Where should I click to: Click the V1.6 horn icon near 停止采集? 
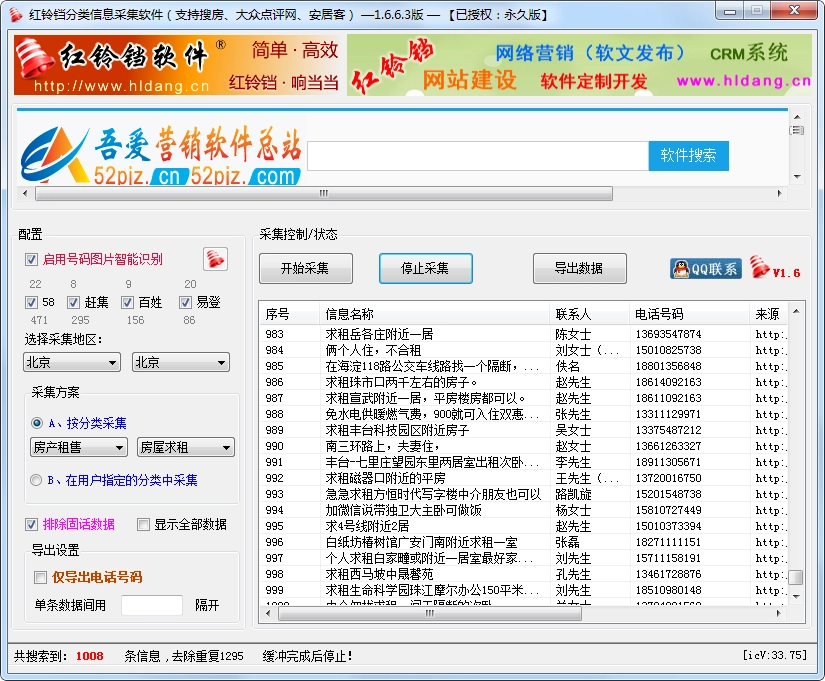pos(762,267)
